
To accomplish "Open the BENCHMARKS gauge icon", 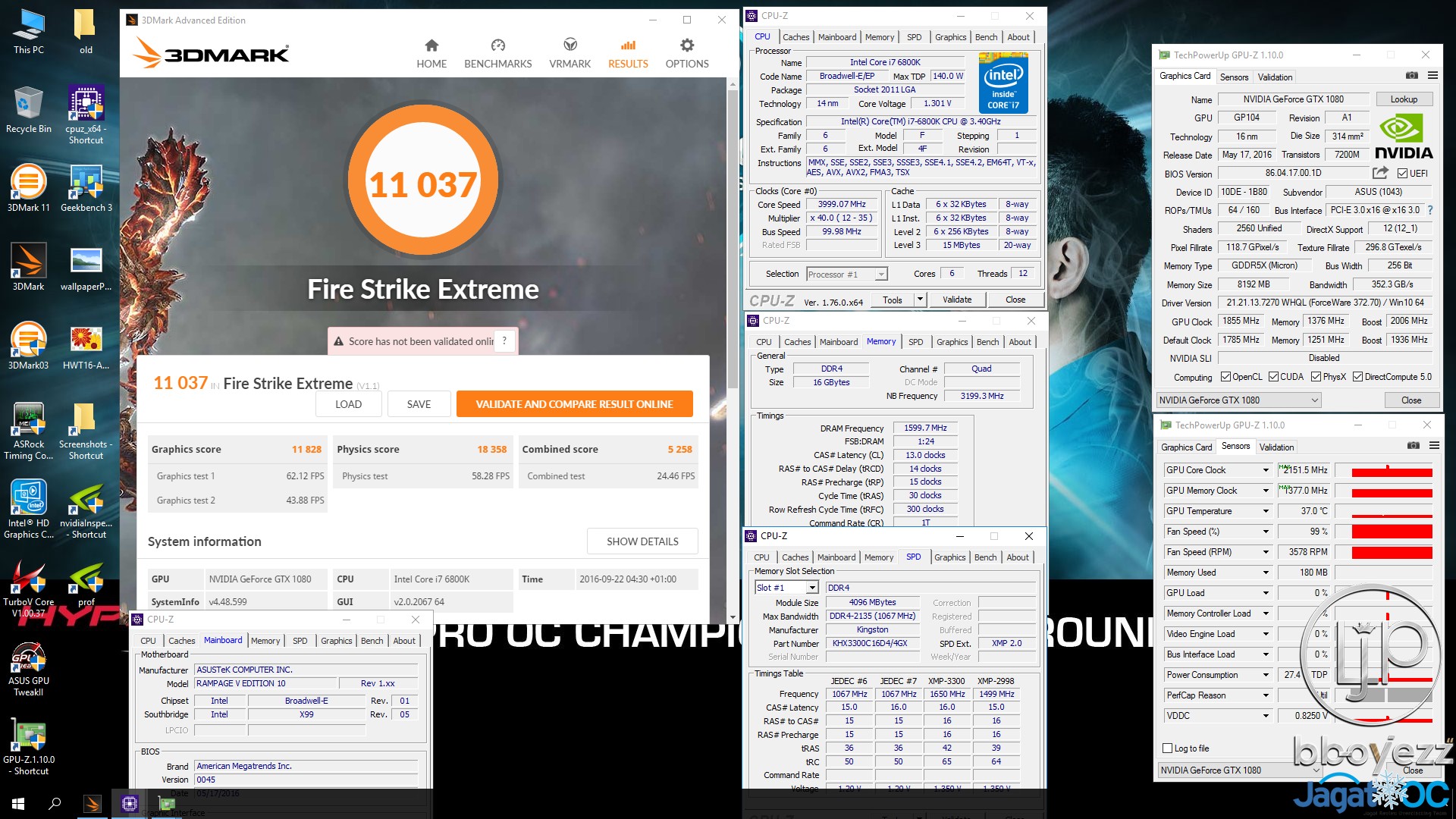I will [x=497, y=45].
